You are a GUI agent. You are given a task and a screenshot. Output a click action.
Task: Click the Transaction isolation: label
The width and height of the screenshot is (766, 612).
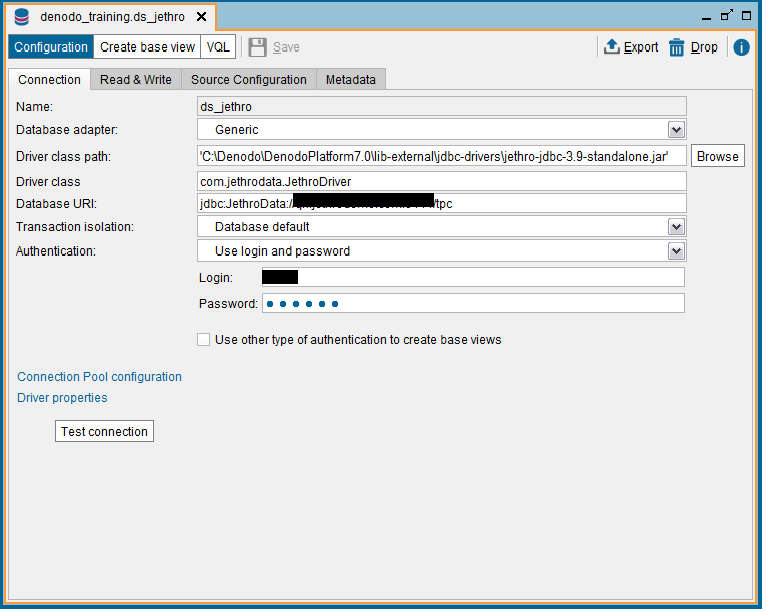coord(75,227)
